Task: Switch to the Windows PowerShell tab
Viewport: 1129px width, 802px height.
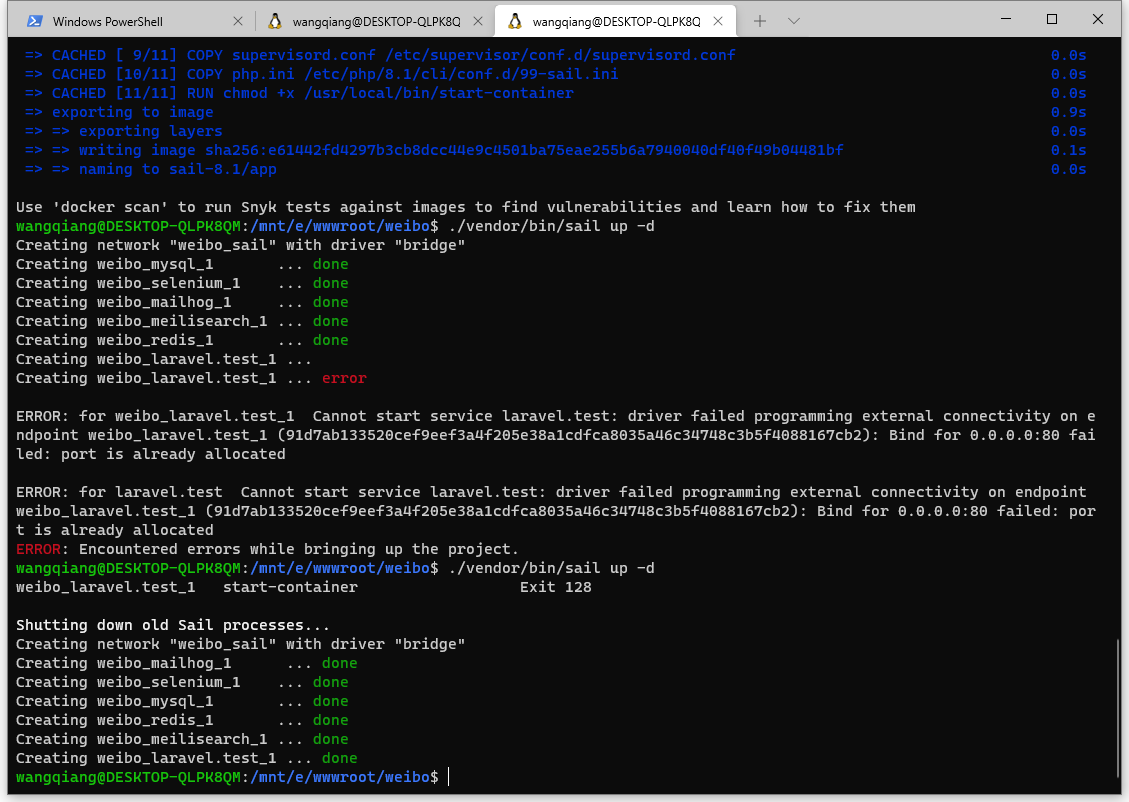Action: point(108,21)
